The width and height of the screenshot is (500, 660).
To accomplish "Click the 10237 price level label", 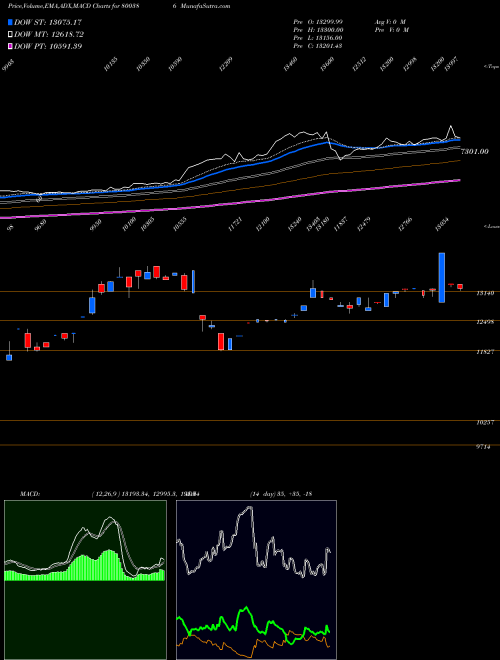I will point(484,422).
